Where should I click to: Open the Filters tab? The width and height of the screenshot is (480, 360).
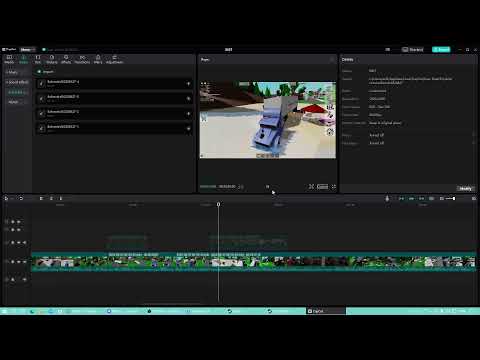pyautogui.click(x=98, y=59)
